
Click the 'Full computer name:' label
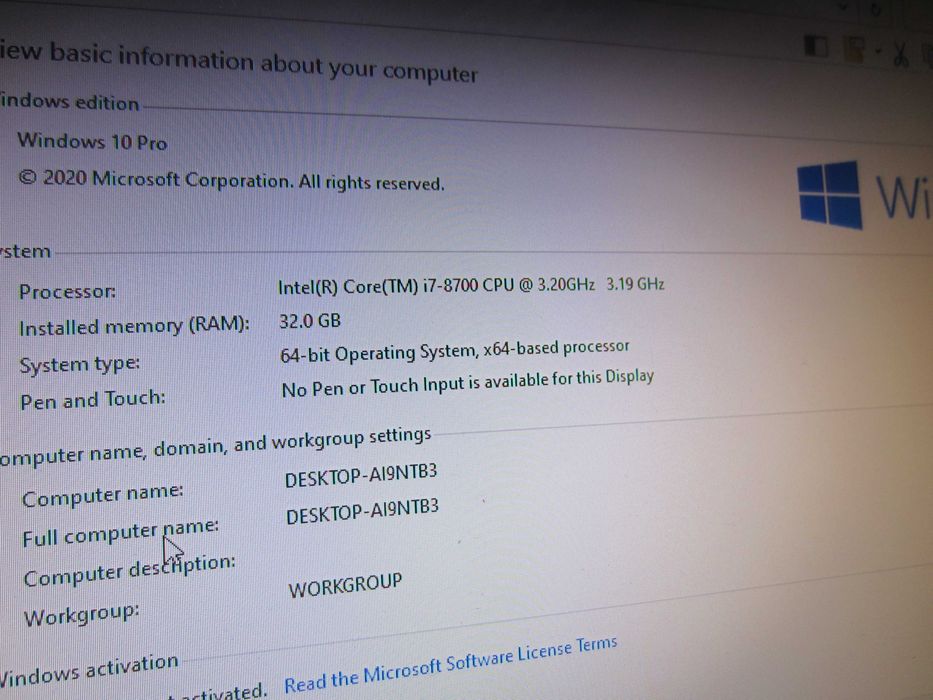pyautogui.click(x=121, y=533)
